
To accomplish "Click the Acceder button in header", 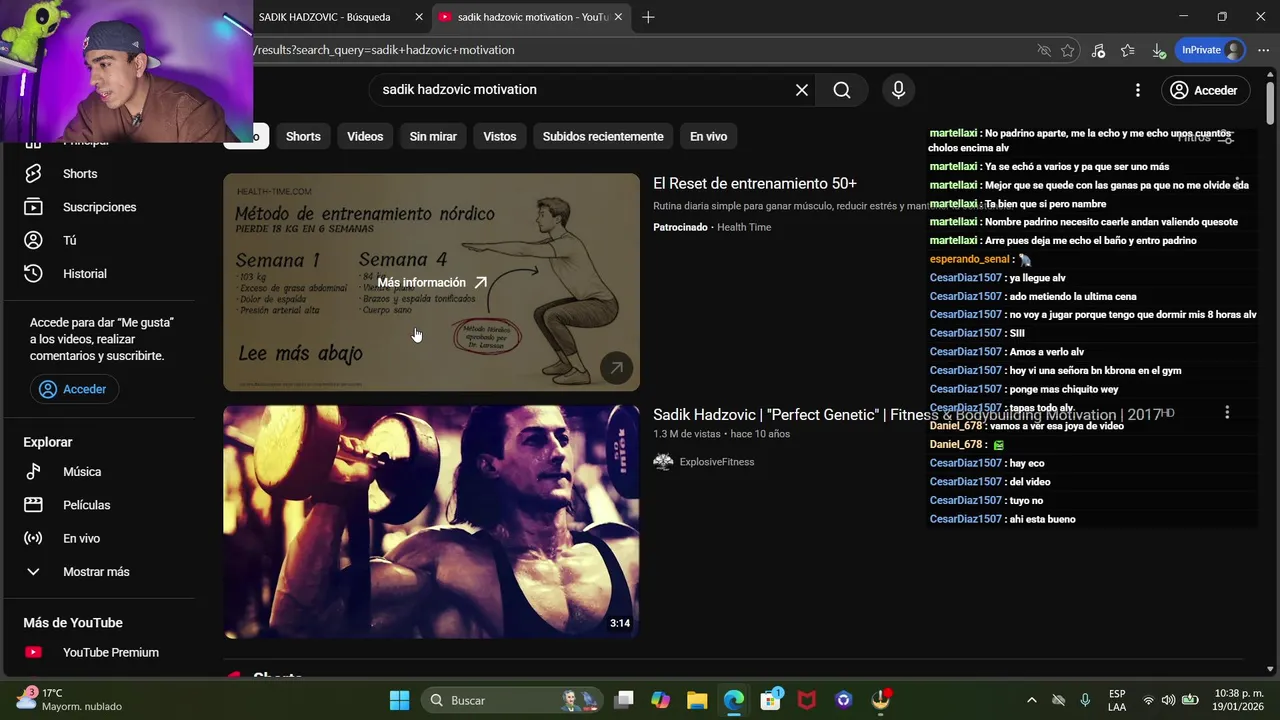I will coord(1205,90).
